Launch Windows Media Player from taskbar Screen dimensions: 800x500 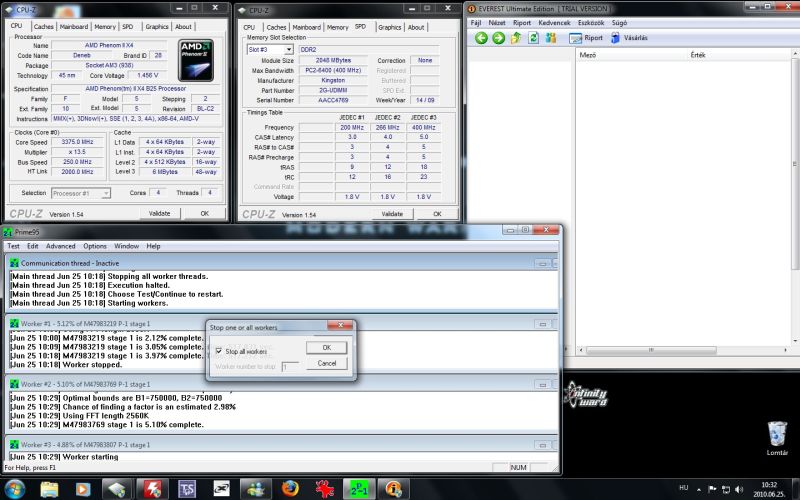83,489
